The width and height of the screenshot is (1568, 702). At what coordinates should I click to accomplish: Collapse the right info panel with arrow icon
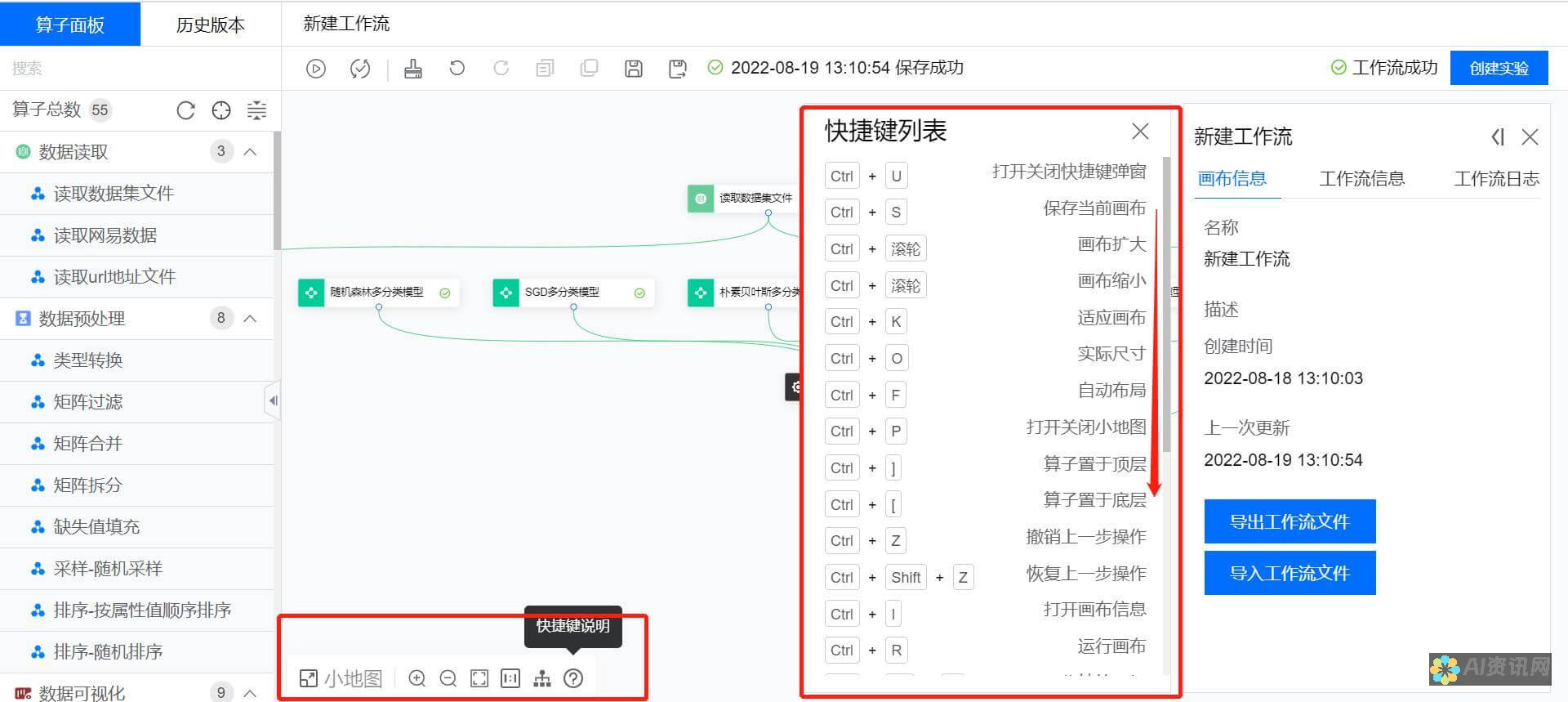point(1497,137)
